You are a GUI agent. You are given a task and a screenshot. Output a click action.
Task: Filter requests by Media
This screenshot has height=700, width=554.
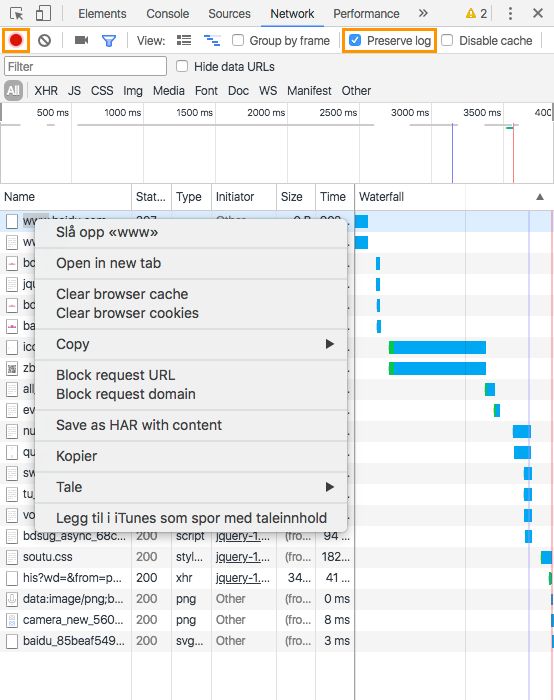(x=168, y=91)
